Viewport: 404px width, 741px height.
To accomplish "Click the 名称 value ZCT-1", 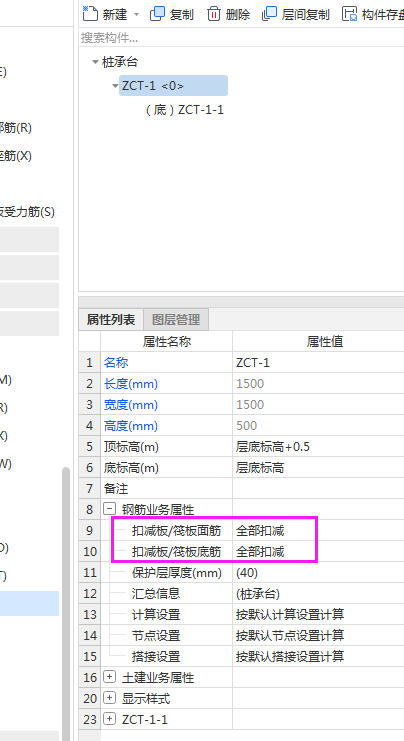I will (x=318, y=362).
